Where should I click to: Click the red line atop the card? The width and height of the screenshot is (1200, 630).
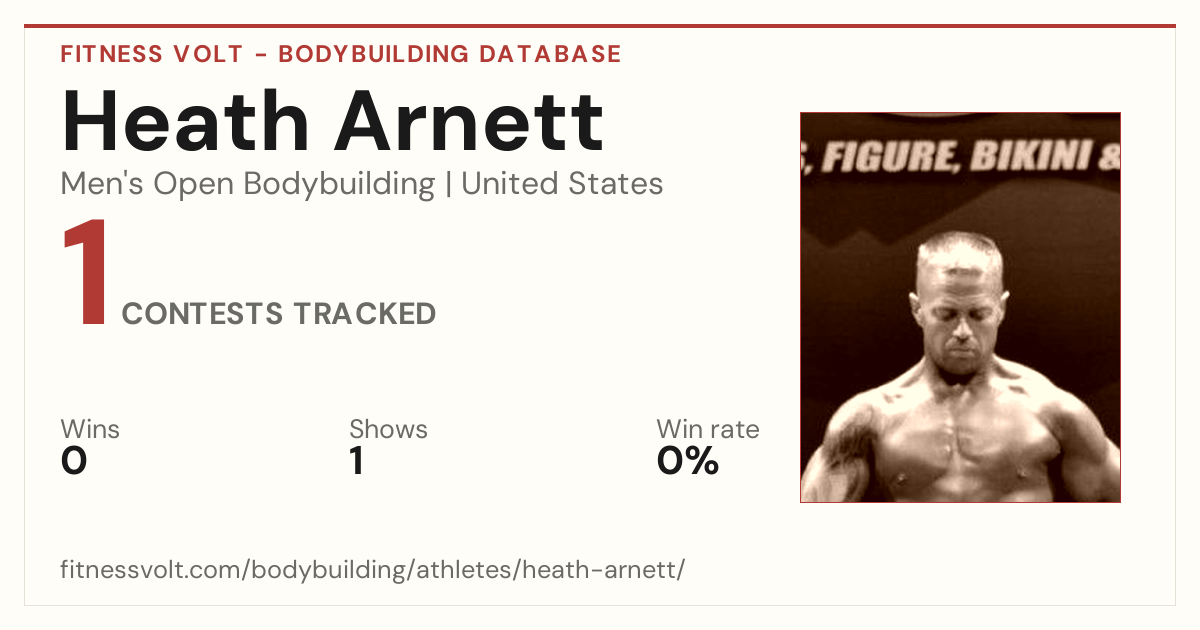pyautogui.click(x=600, y=26)
